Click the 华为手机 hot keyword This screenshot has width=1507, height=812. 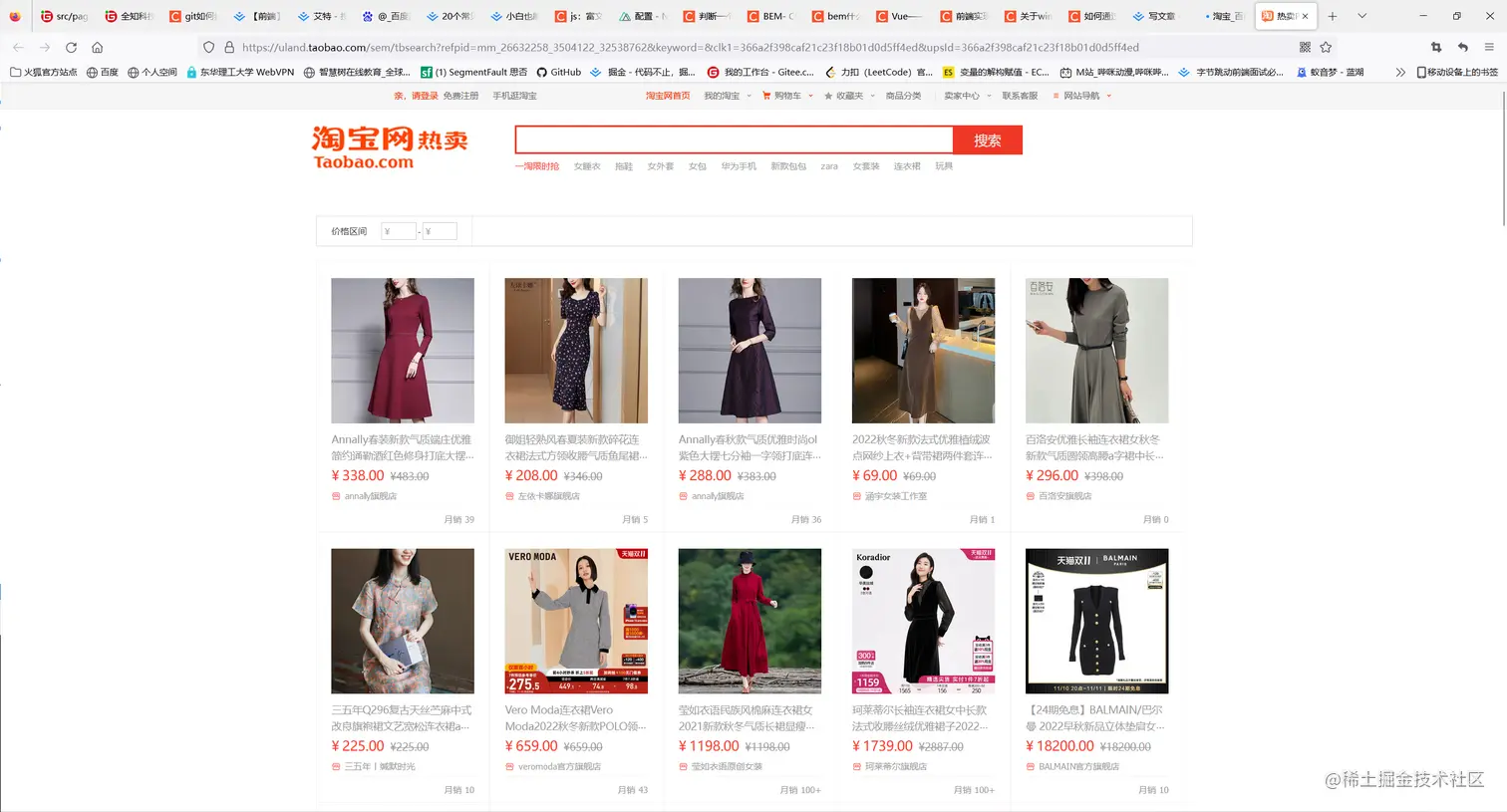click(739, 166)
